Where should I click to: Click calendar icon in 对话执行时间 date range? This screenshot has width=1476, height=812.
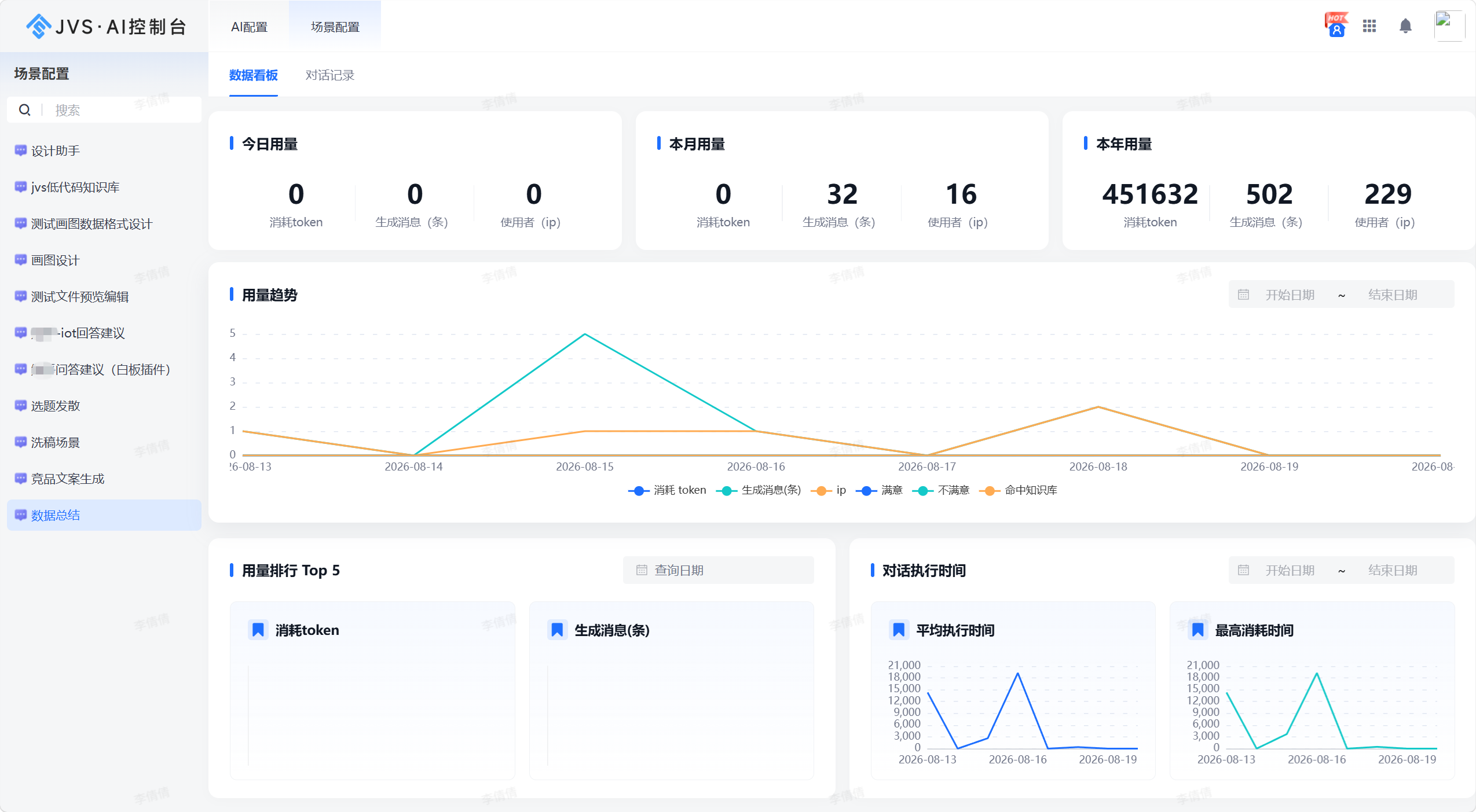[x=1243, y=570]
